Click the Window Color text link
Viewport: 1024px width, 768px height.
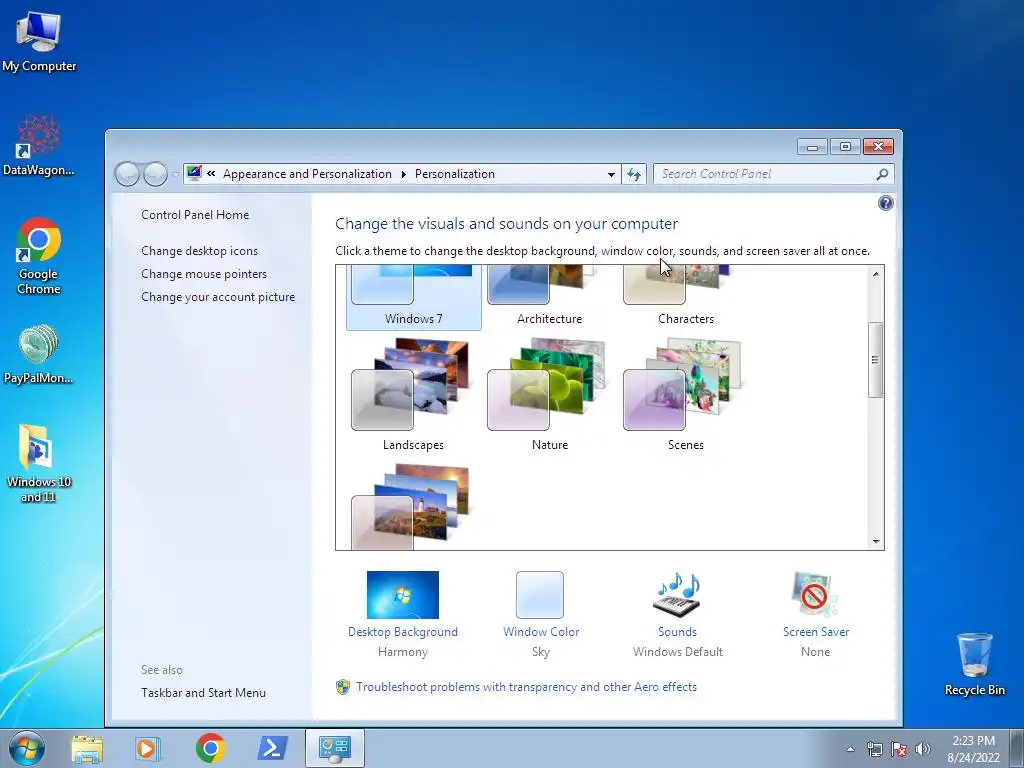click(541, 632)
